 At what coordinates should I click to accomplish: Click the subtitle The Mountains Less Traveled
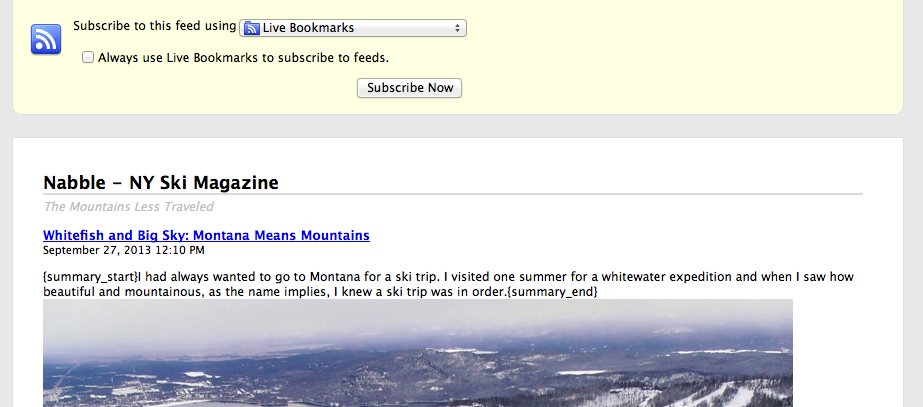tap(128, 207)
